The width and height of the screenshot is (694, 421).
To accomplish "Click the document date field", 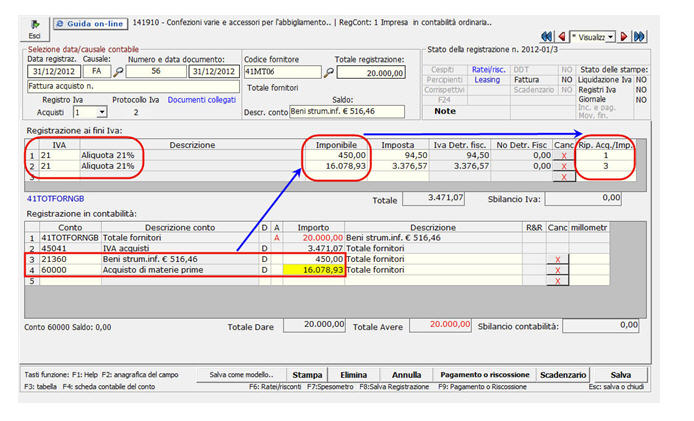I will coord(214,71).
